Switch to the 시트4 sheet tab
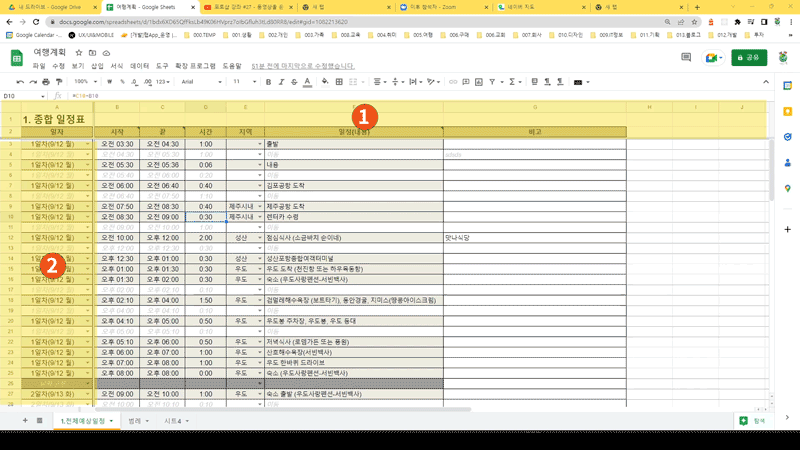Screen dimensions: 800x450 177,421
